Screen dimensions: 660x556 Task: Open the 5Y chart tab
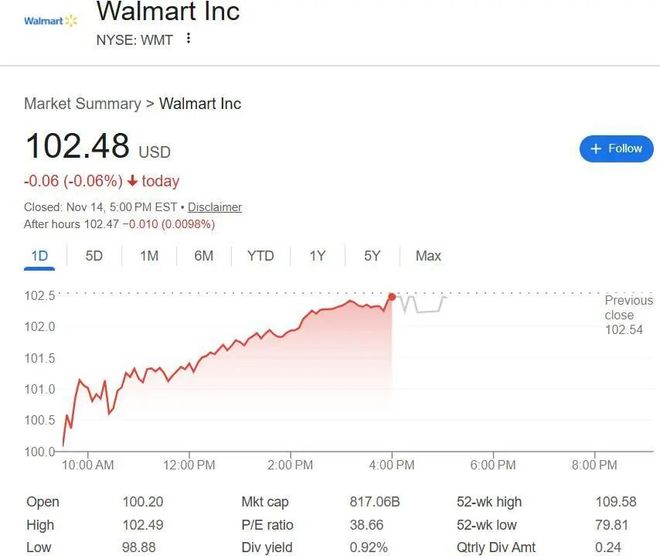(x=372, y=256)
